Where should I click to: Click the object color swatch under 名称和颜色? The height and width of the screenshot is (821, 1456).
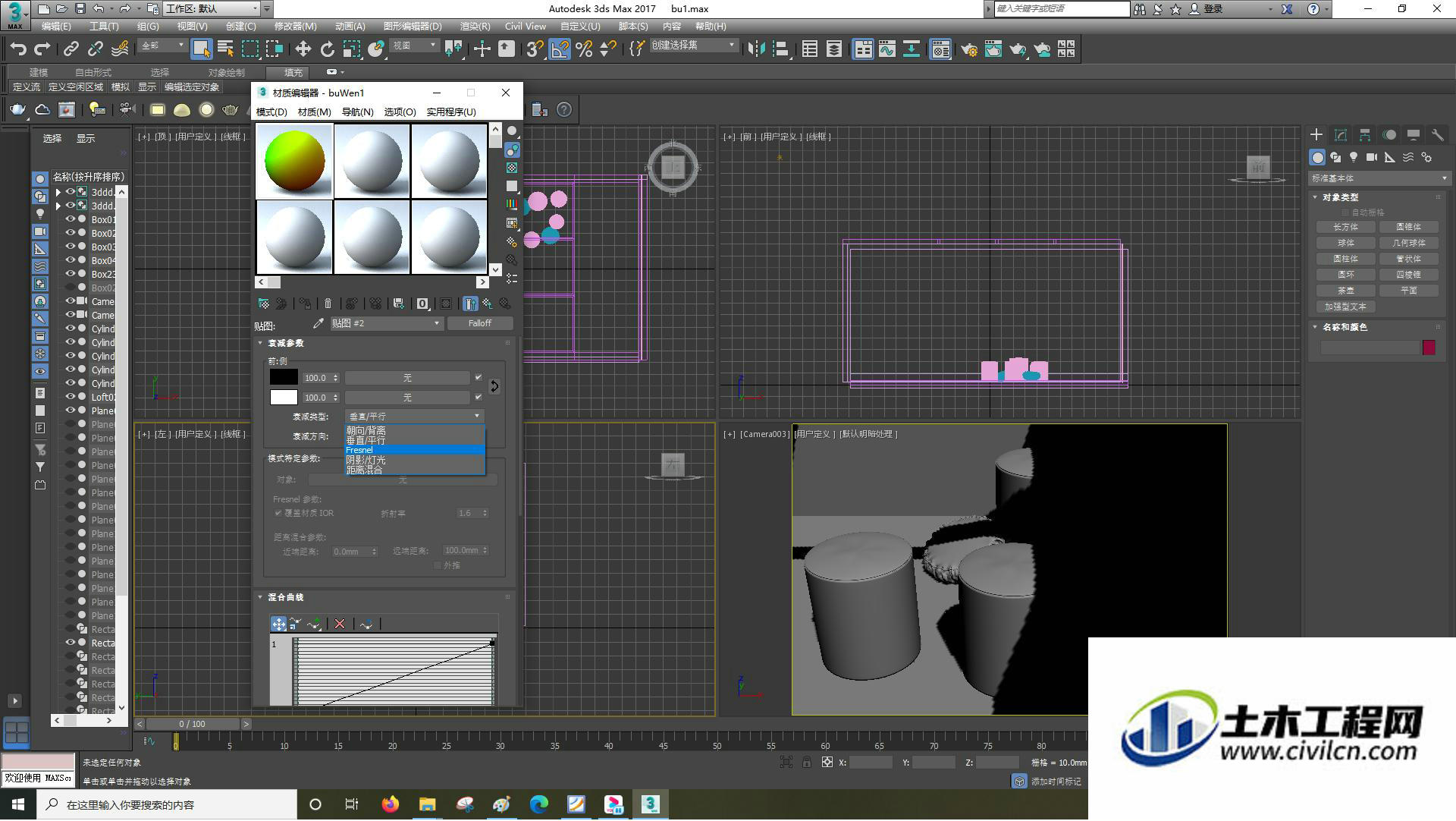tap(1429, 348)
